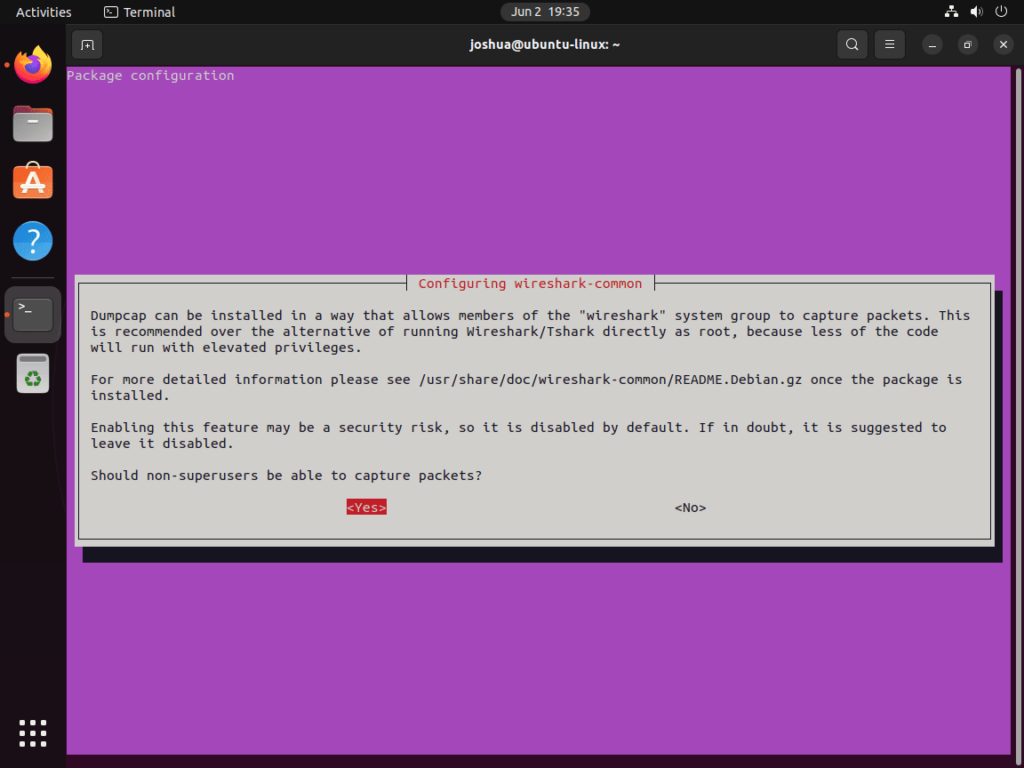This screenshot has width=1024, height=768.
Task: Open Ubuntu Software from the dock
Action: (x=33, y=181)
